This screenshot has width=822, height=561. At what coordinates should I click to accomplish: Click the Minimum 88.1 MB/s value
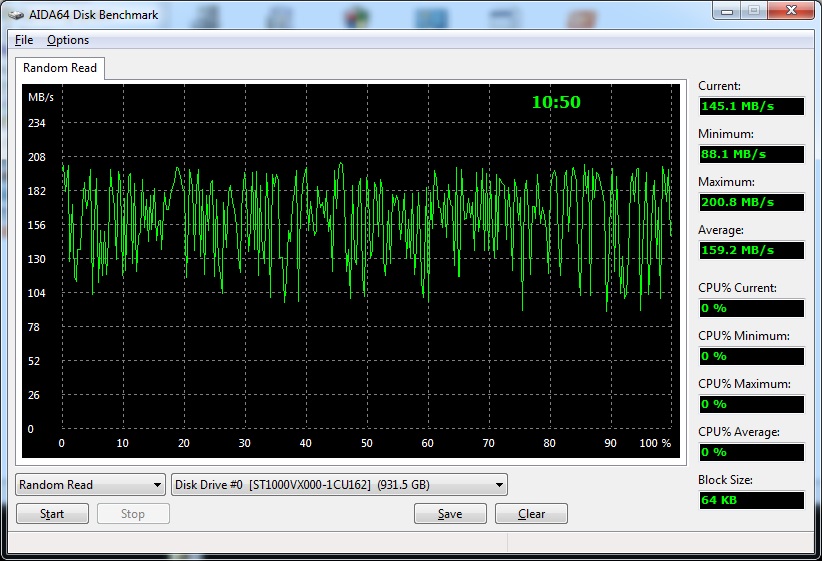pos(751,154)
